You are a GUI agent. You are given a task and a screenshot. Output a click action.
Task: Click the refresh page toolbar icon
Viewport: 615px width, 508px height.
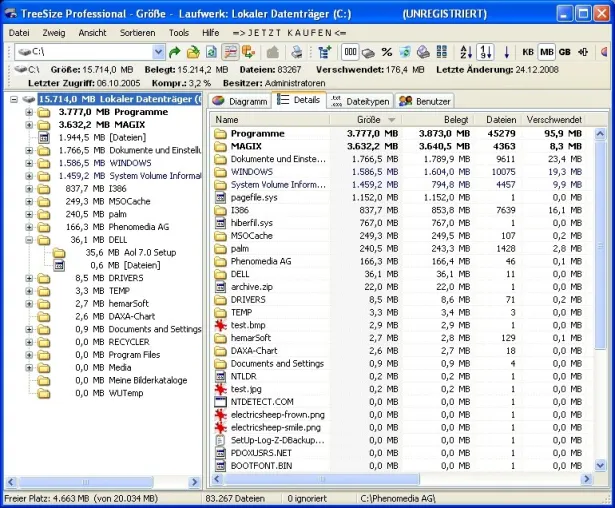coord(211,52)
